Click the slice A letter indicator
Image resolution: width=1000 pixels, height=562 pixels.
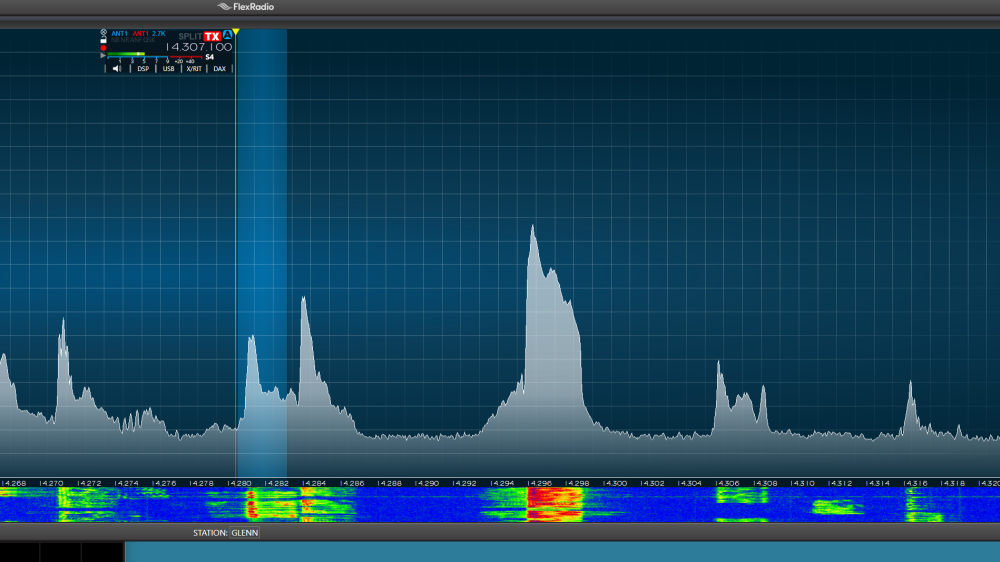[x=228, y=34]
